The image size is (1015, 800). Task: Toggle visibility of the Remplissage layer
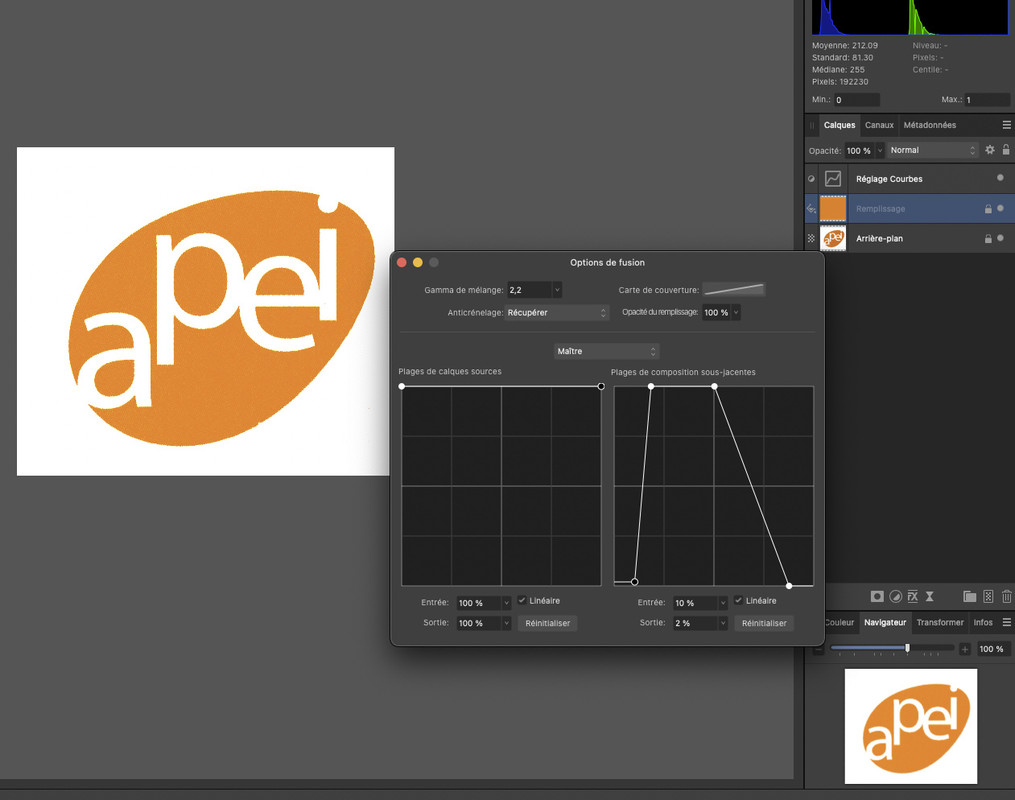click(x=1000, y=208)
